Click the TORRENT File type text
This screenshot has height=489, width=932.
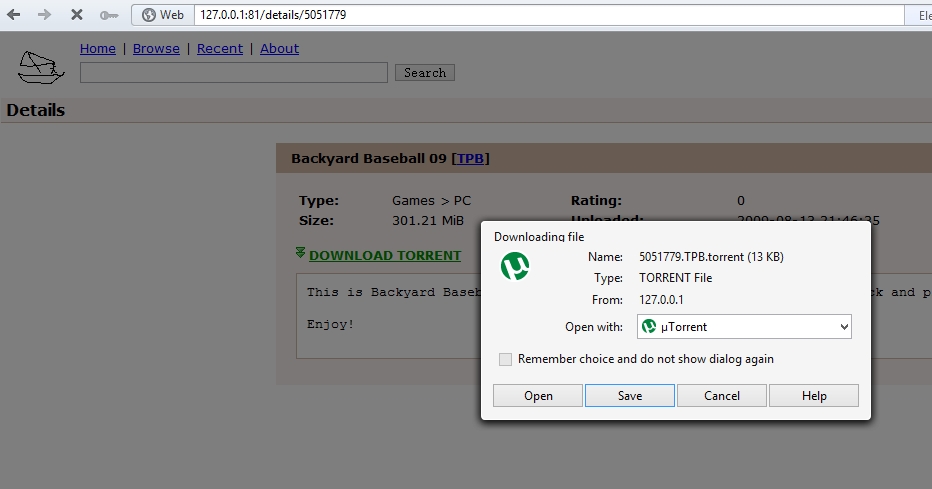click(675, 278)
